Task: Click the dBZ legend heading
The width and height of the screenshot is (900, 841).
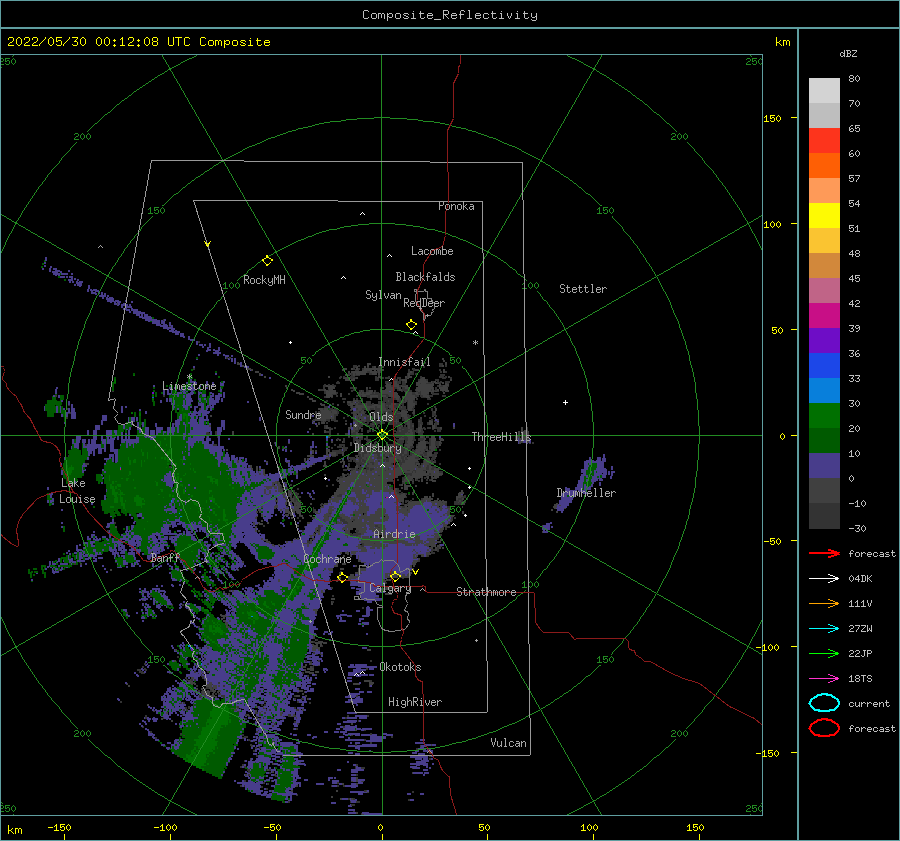Action: (848, 53)
